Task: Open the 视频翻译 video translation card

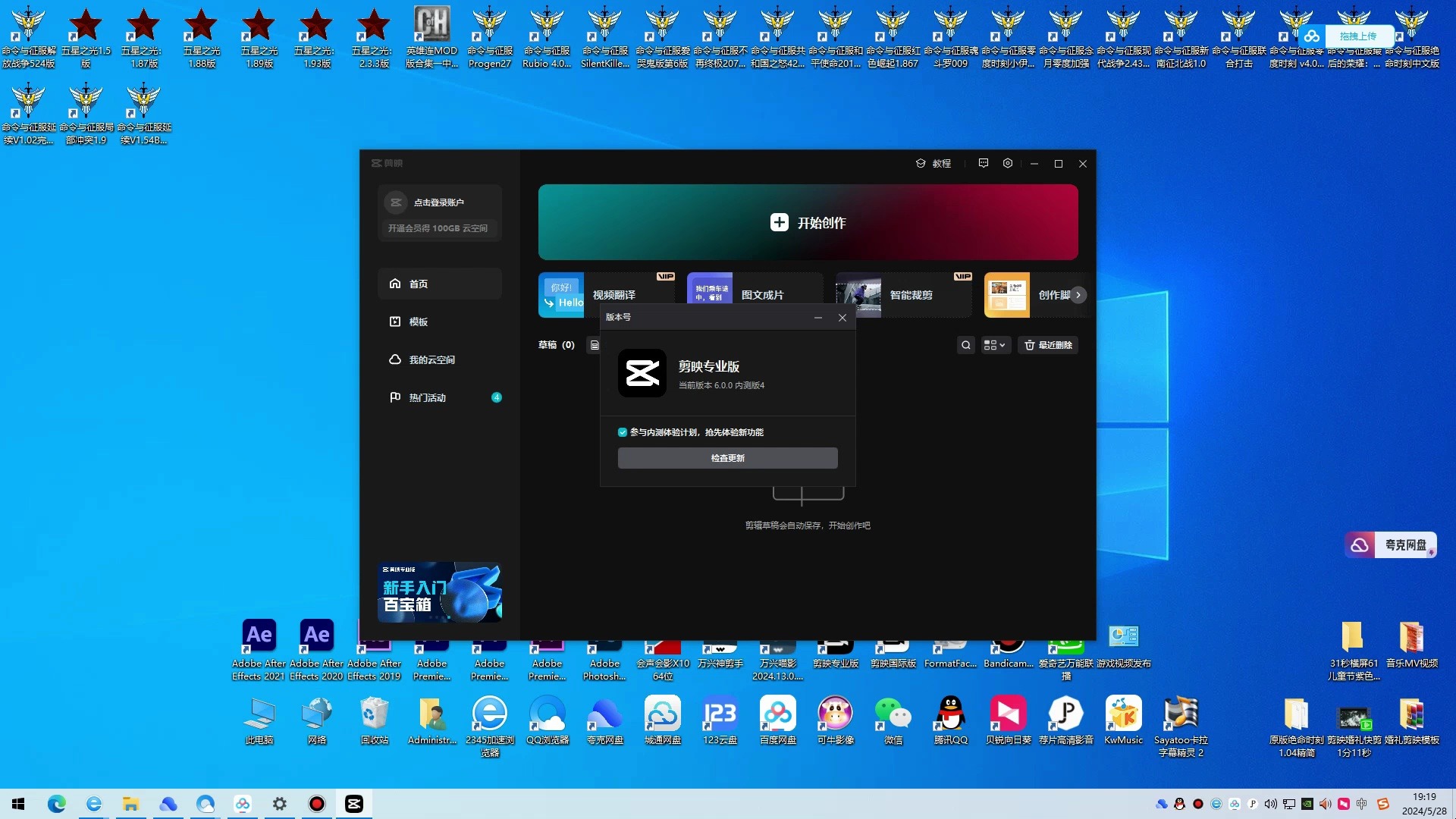Action: [x=606, y=294]
